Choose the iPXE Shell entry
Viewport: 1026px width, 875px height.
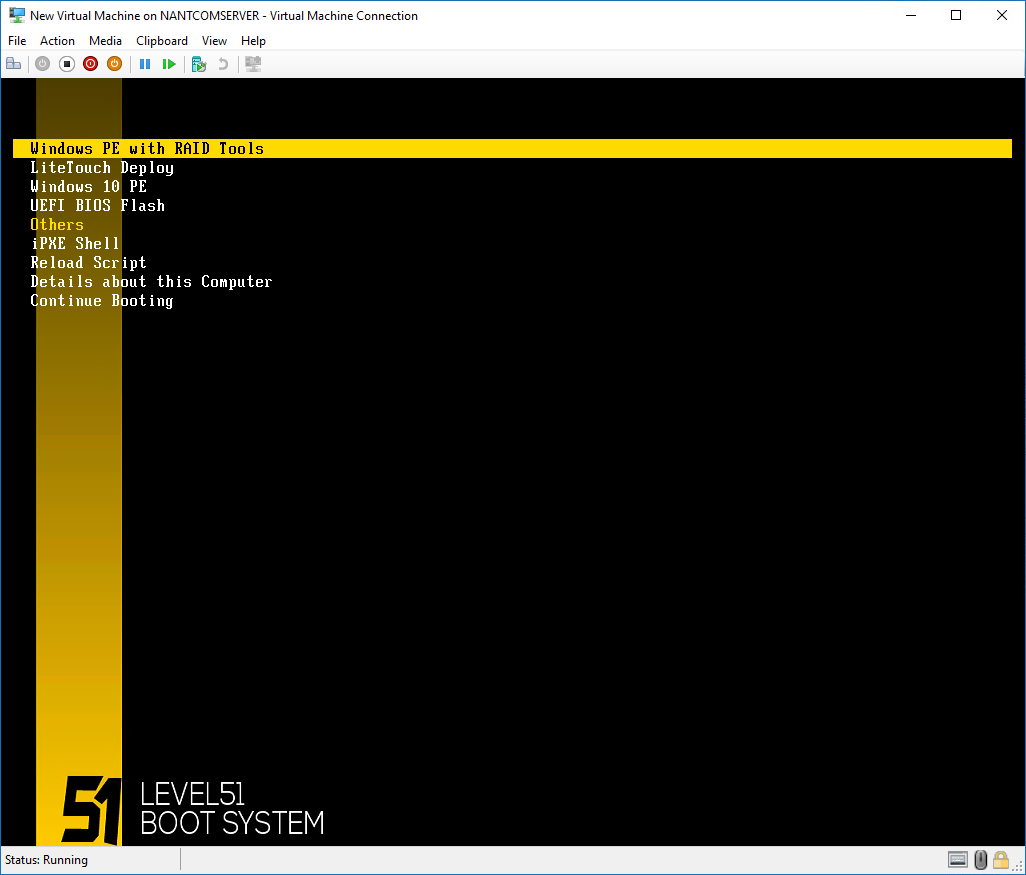(x=75, y=244)
